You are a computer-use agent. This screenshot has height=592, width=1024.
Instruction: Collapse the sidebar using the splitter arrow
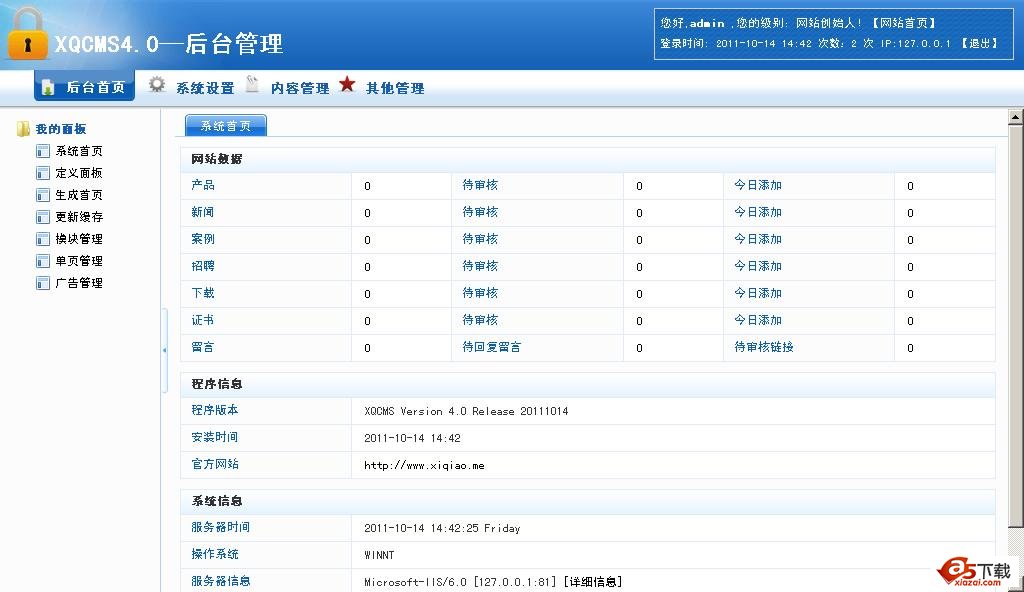point(165,350)
